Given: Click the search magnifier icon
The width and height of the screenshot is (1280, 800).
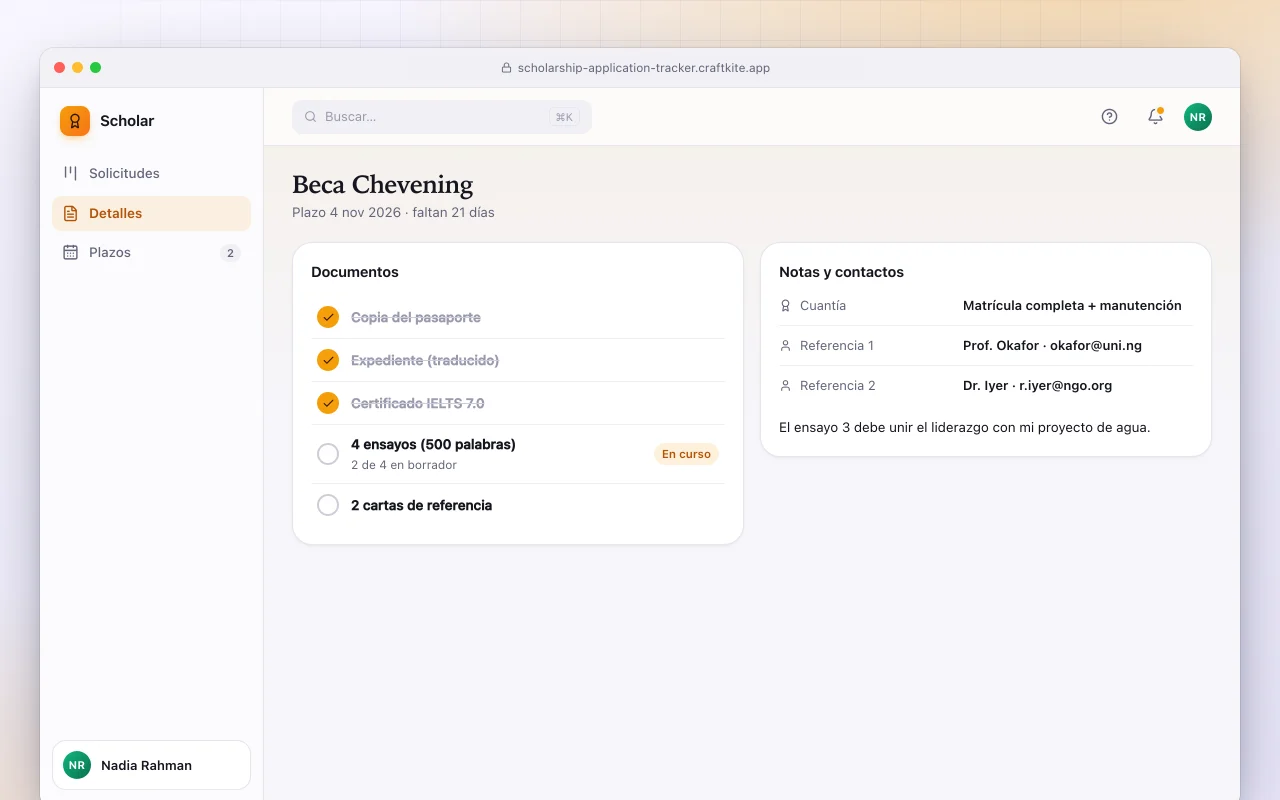Looking at the screenshot, I should tap(311, 117).
